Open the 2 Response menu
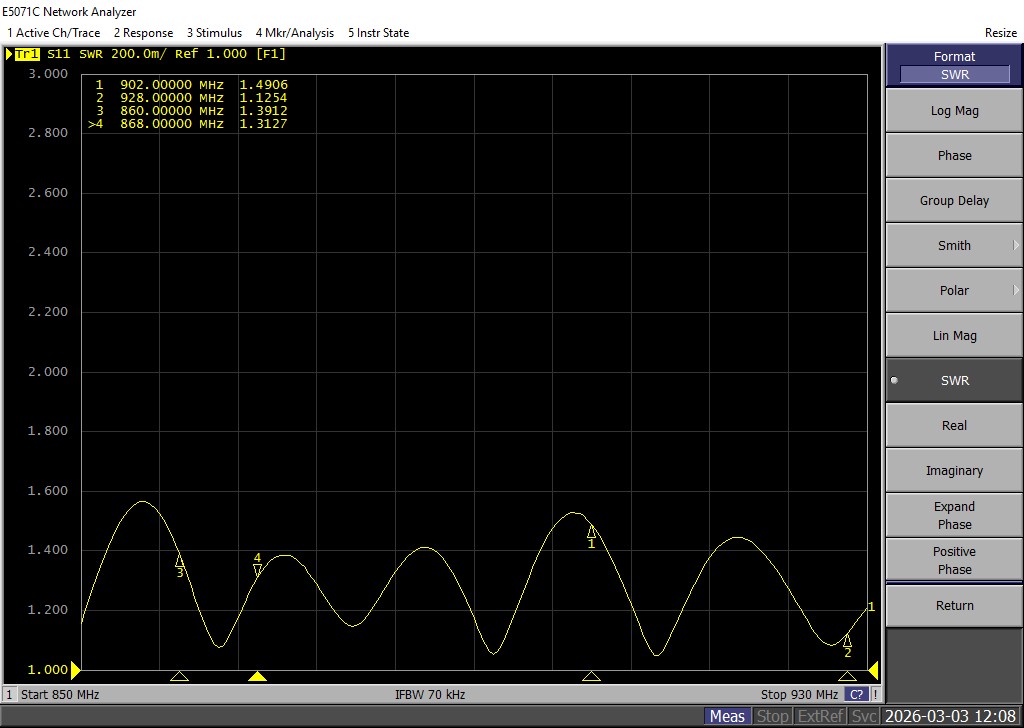Image resolution: width=1024 pixels, height=728 pixels. pos(143,33)
